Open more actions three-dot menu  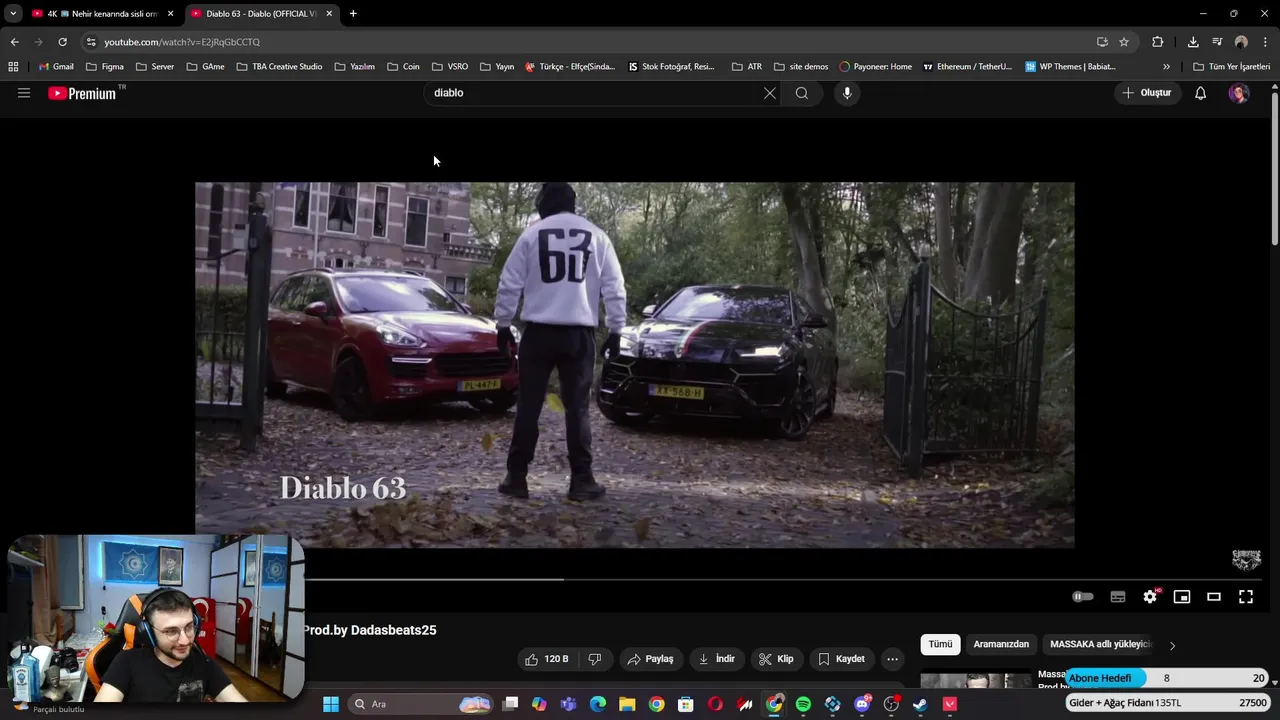tap(892, 659)
